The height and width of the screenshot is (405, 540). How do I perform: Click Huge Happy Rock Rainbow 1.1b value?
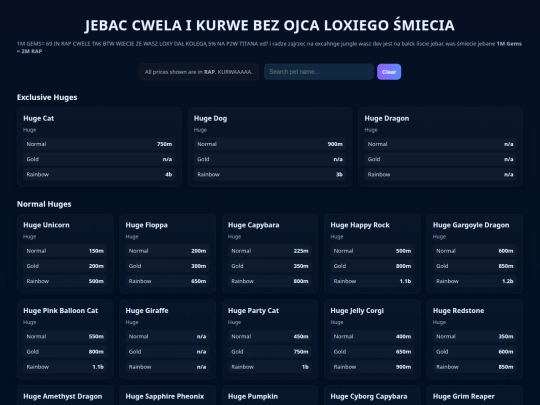coord(405,281)
